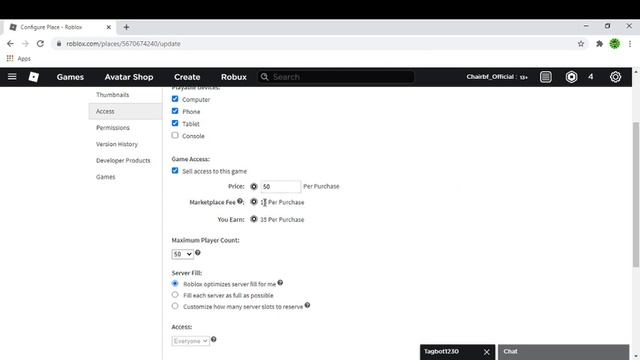Screen dimensions: 640x360
Task: Close the Configure Place browser tab
Action: click(x=109, y=27)
